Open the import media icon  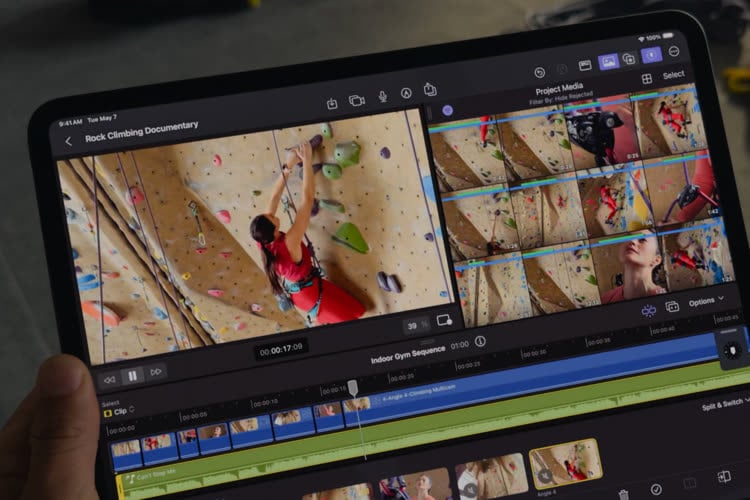click(332, 103)
